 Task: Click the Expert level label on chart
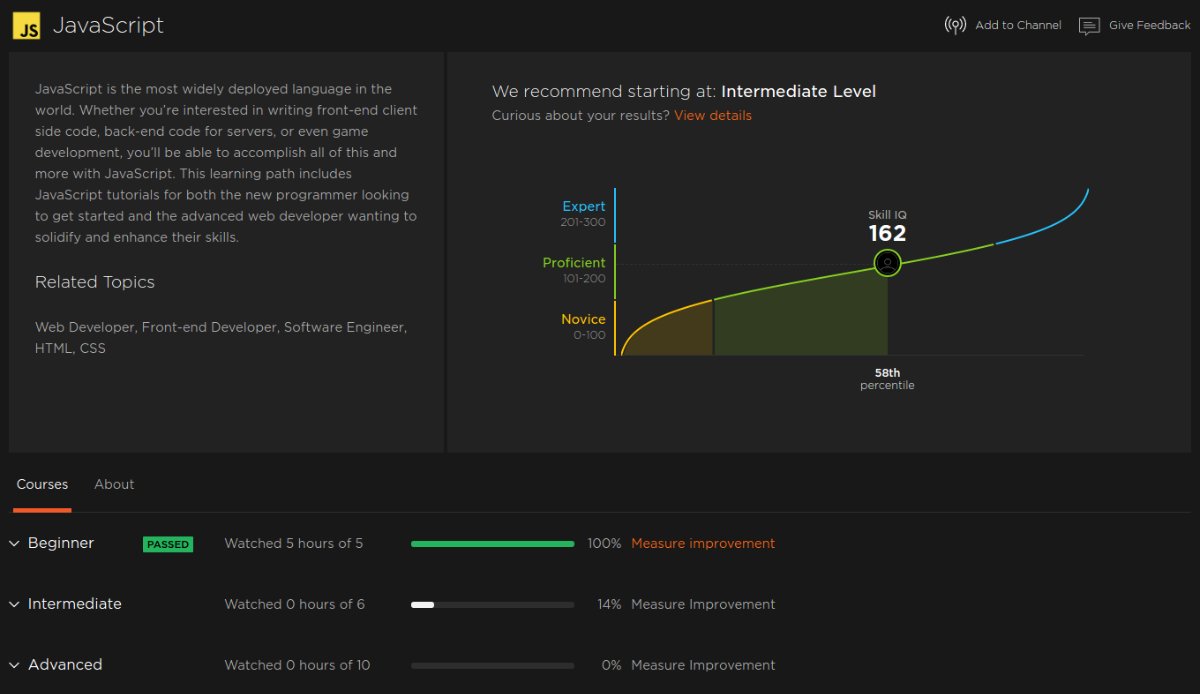coord(583,207)
